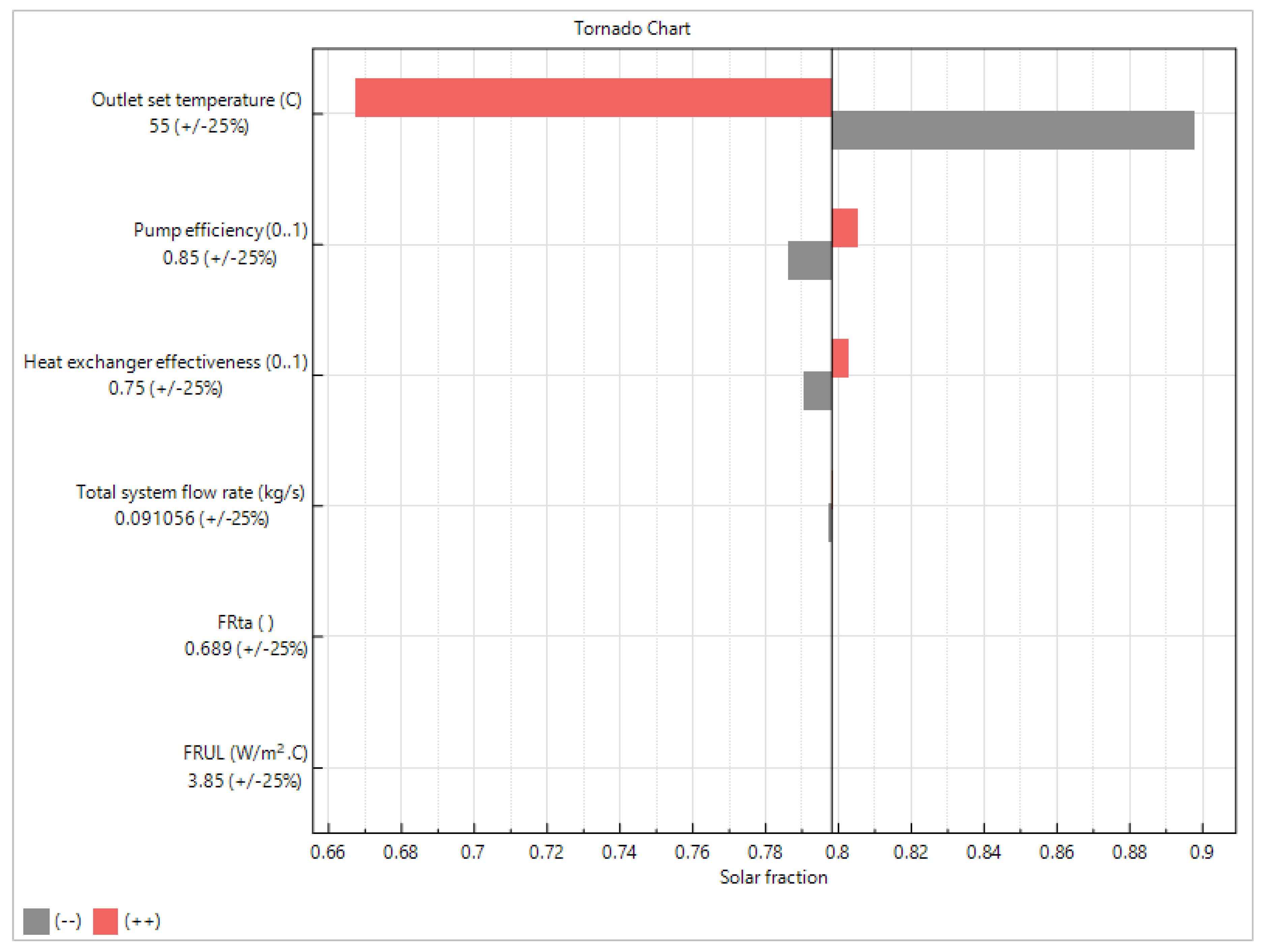Click the 0.8 x-axis tick label

pyautogui.click(x=837, y=852)
